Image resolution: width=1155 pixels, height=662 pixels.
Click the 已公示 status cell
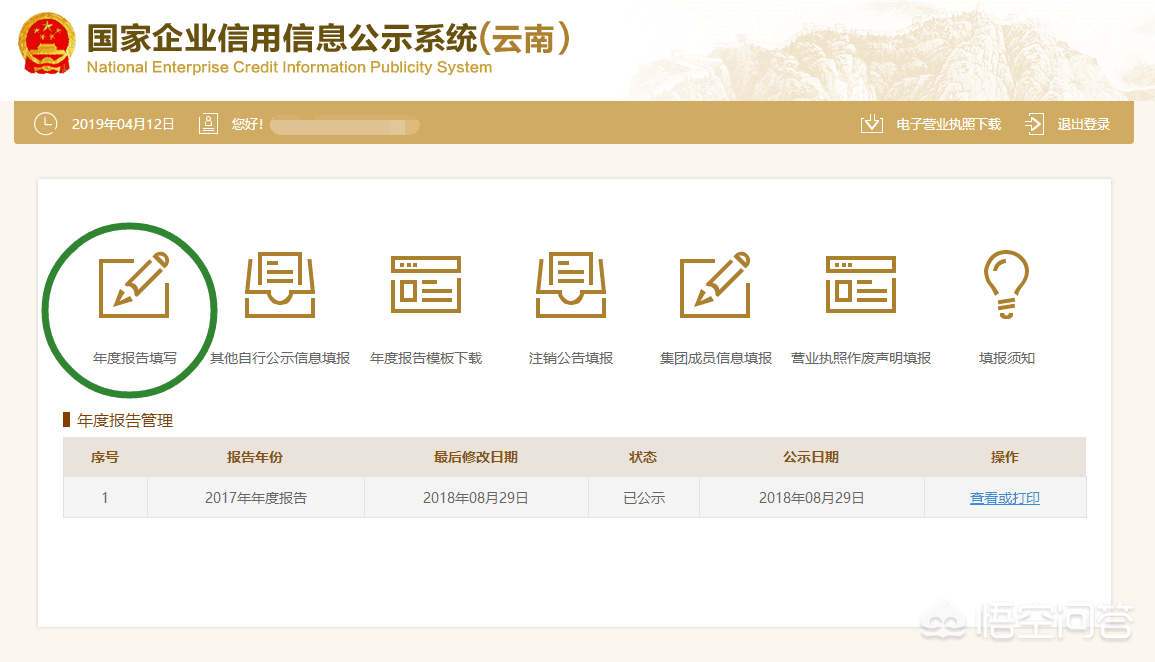[x=644, y=496]
